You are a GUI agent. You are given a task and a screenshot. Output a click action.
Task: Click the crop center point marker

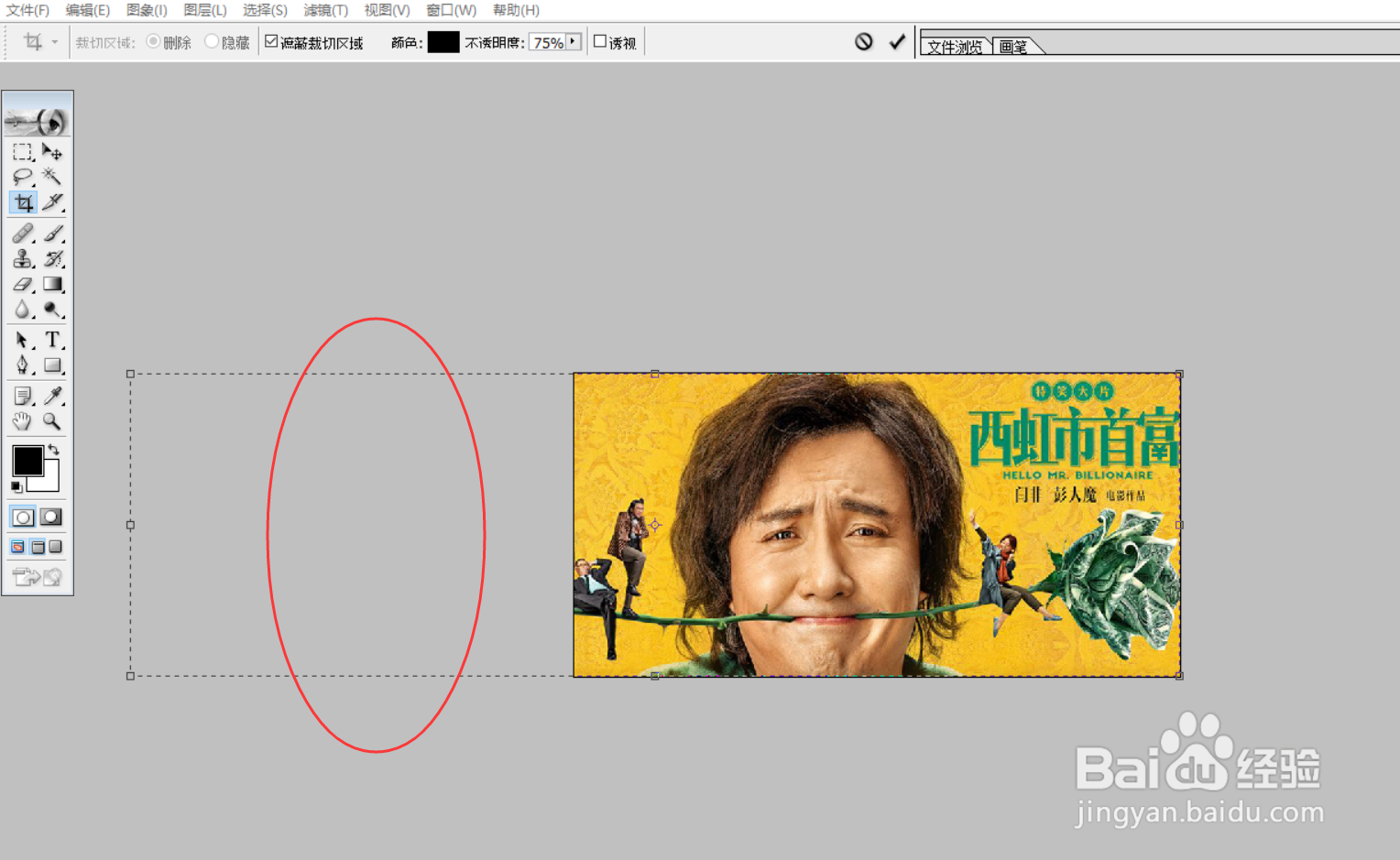pyautogui.click(x=655, y=525)
